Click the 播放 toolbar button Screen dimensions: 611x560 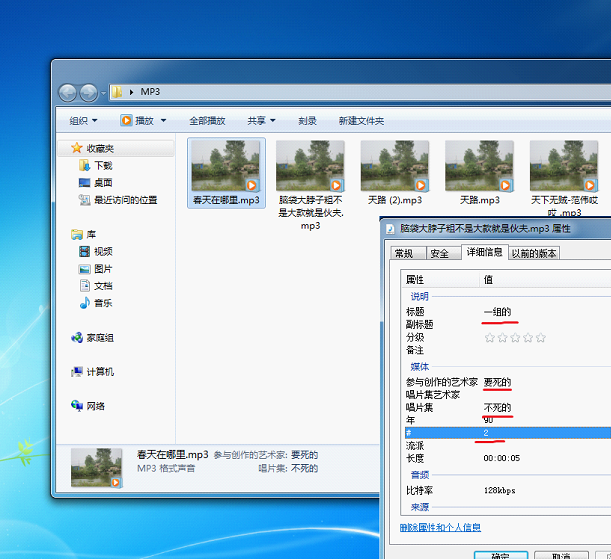coord(137,120)
